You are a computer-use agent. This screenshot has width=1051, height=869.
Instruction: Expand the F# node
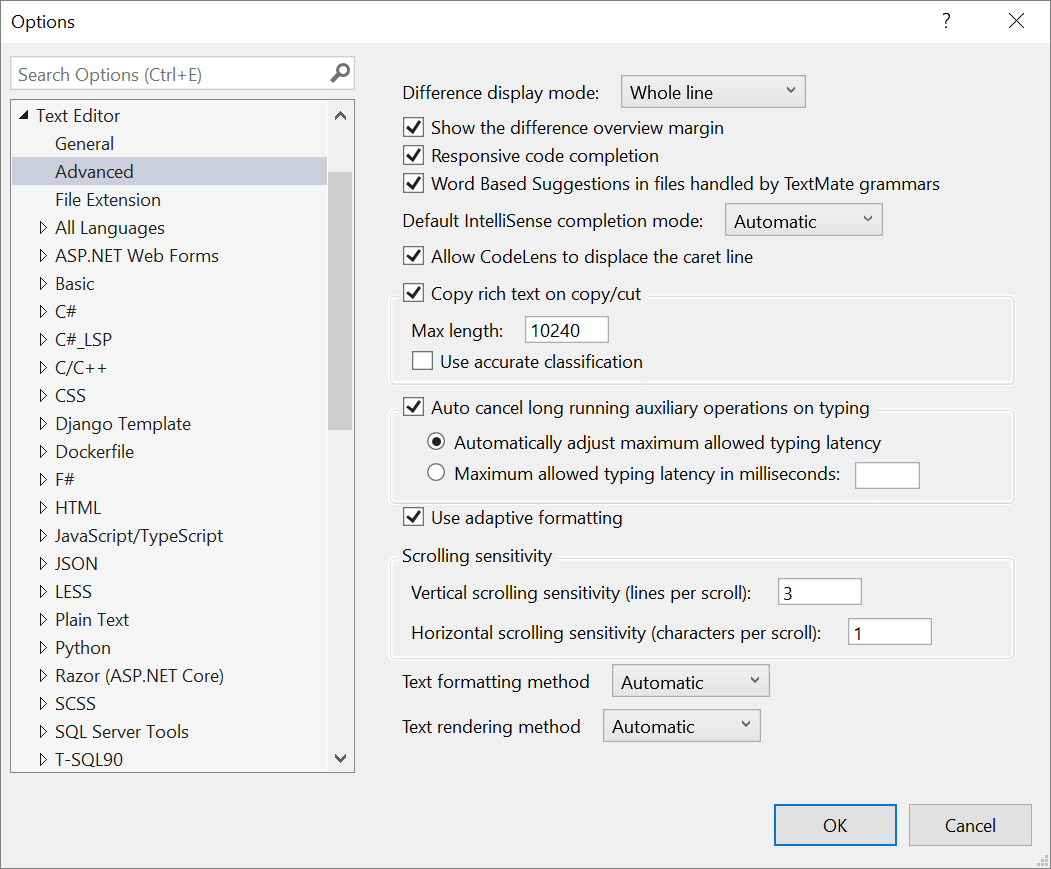(43, 479)
